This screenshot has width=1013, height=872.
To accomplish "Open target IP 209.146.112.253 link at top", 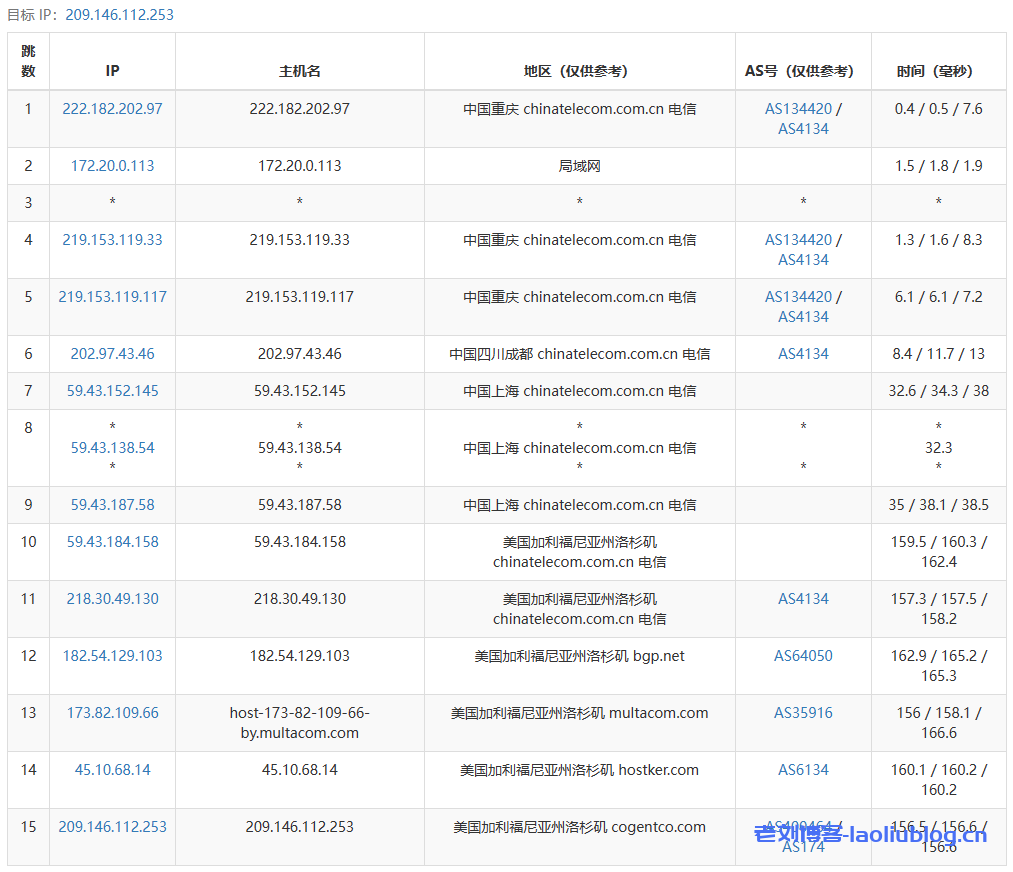I will (x=119, y=15).
